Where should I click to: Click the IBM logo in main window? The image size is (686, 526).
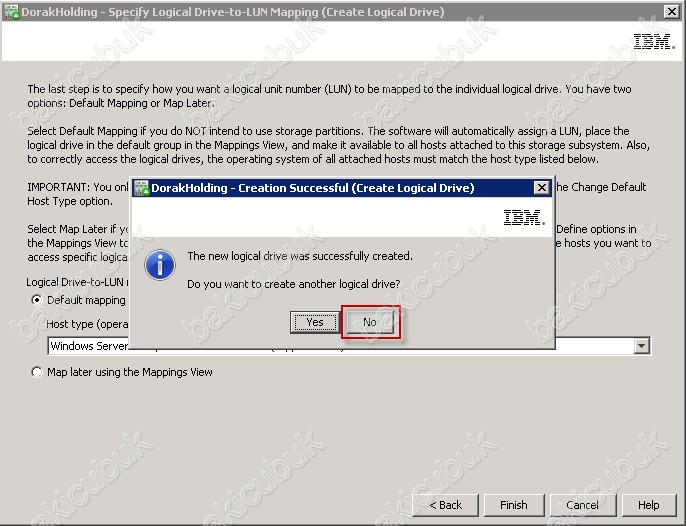coord(654,41)
